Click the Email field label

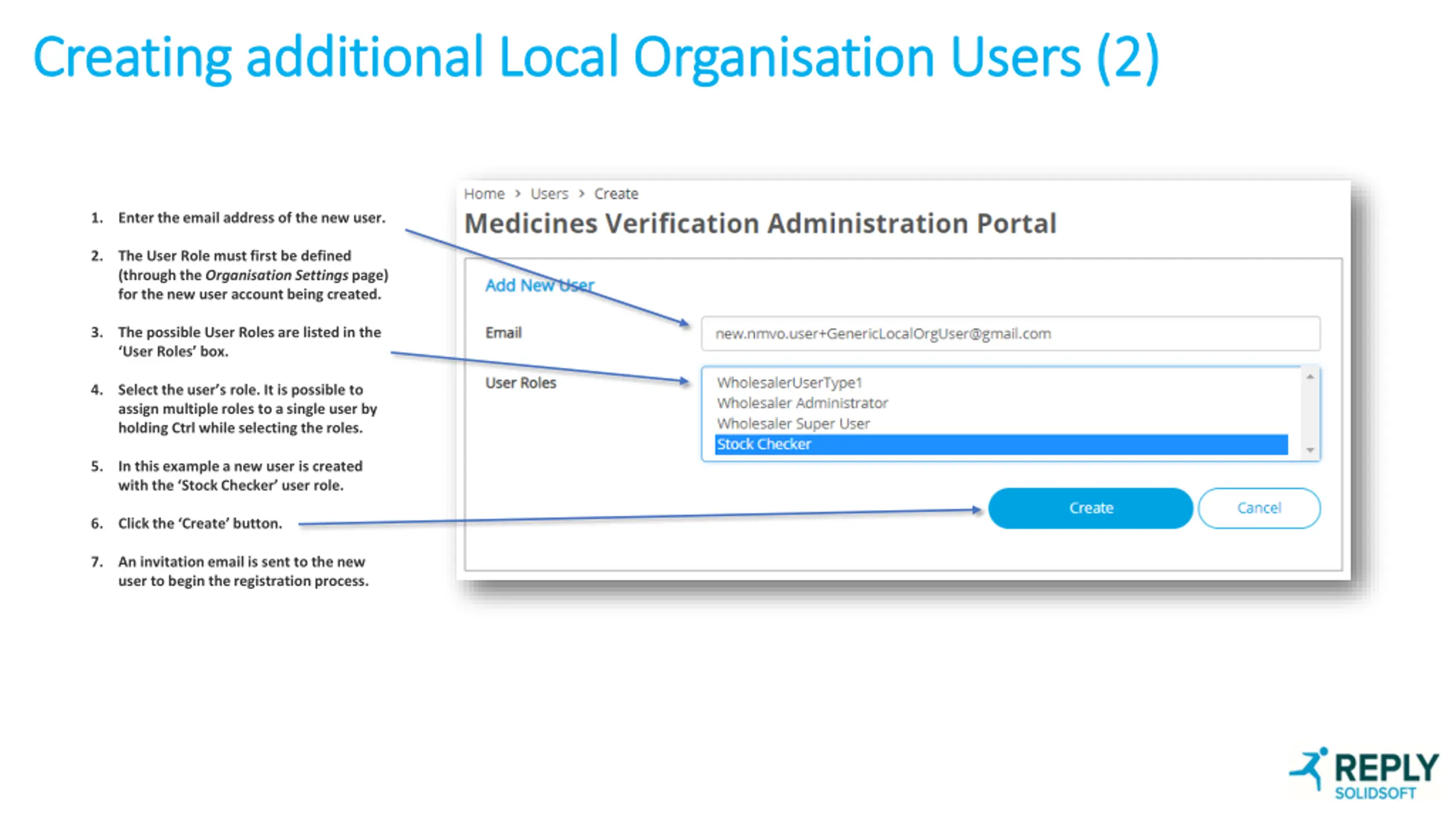coord(503,333)
